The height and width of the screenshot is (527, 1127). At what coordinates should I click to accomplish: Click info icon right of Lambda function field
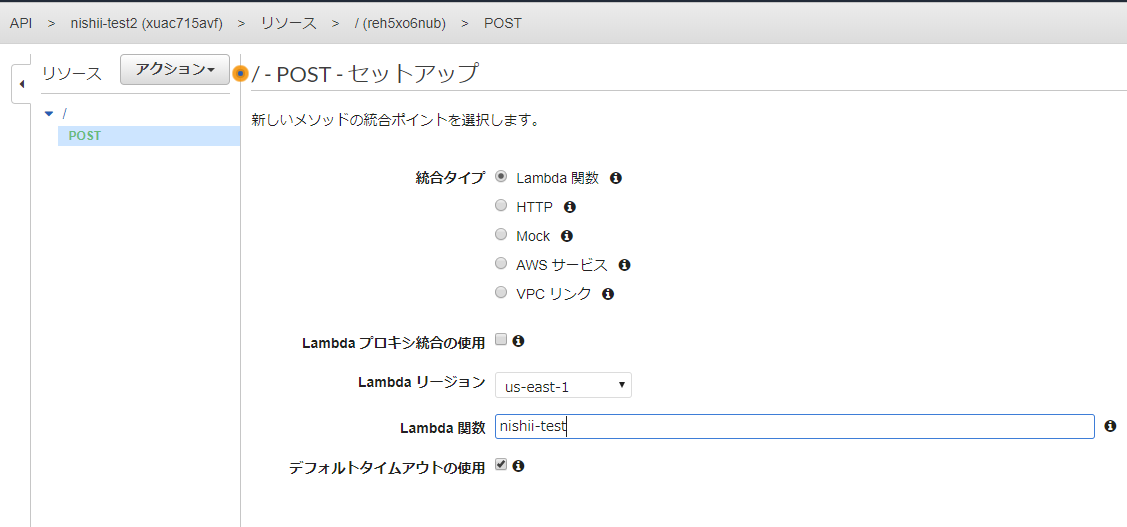point(1110,426)
